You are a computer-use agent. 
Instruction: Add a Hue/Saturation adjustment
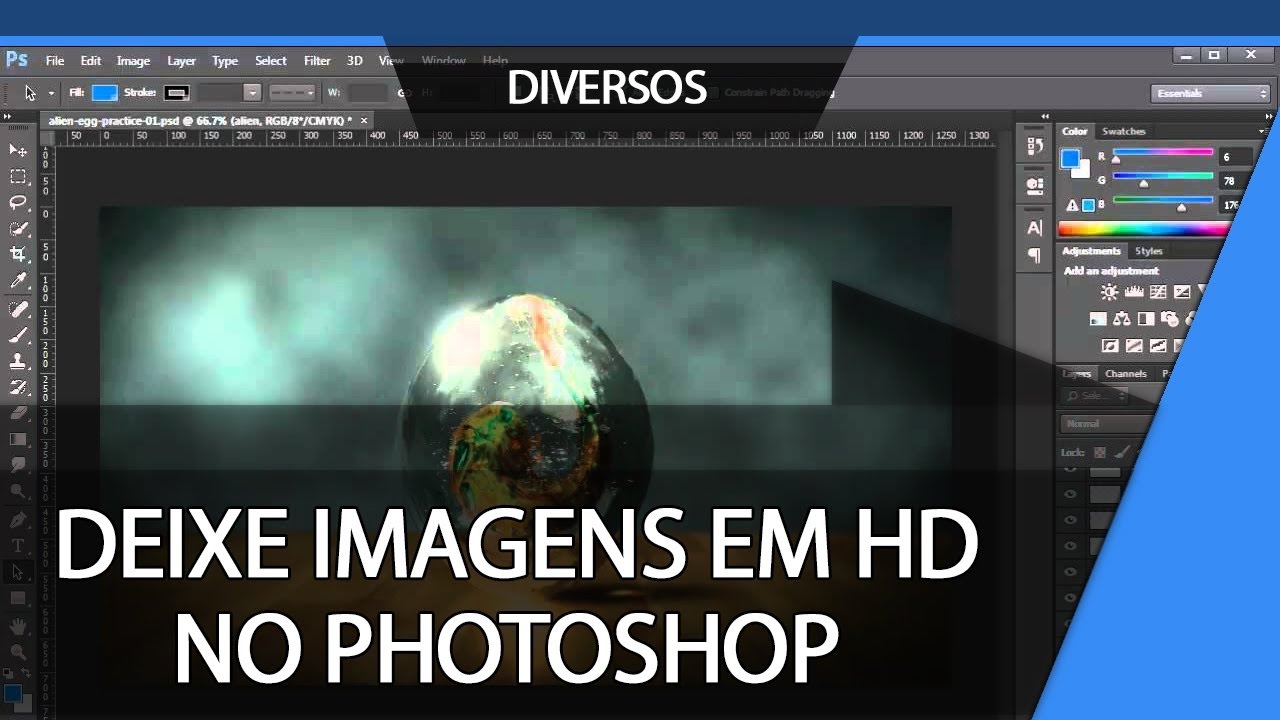pyautogui.click(x=1098, y=319)
